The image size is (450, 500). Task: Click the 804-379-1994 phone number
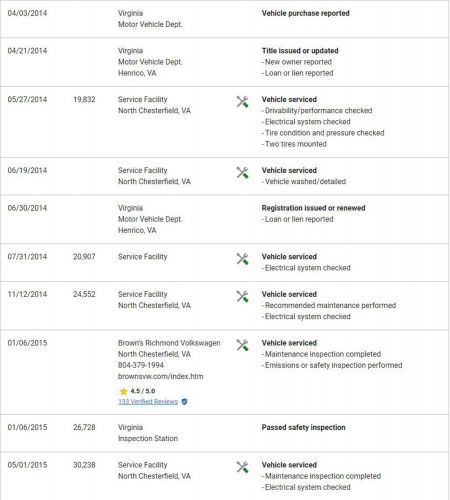point(141,365)
